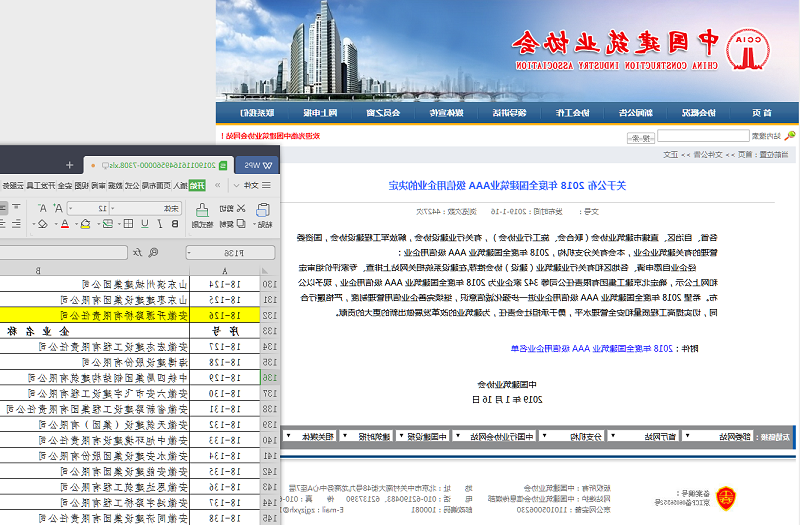
Task: Open the 粘贴 paste options arrow
Action: [x=255, y=224]
